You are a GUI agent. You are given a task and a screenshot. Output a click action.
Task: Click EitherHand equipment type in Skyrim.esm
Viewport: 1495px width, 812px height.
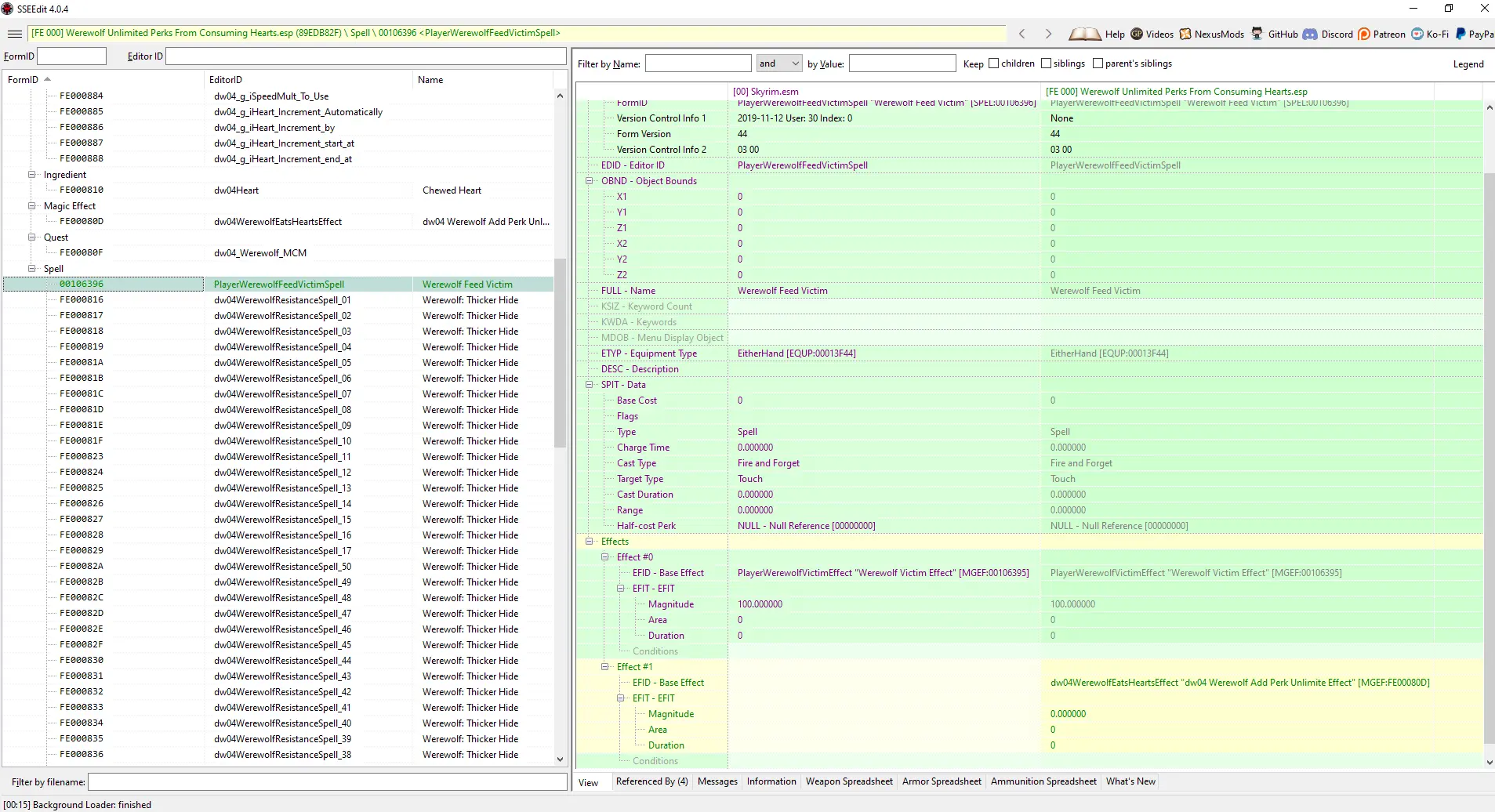796,353
